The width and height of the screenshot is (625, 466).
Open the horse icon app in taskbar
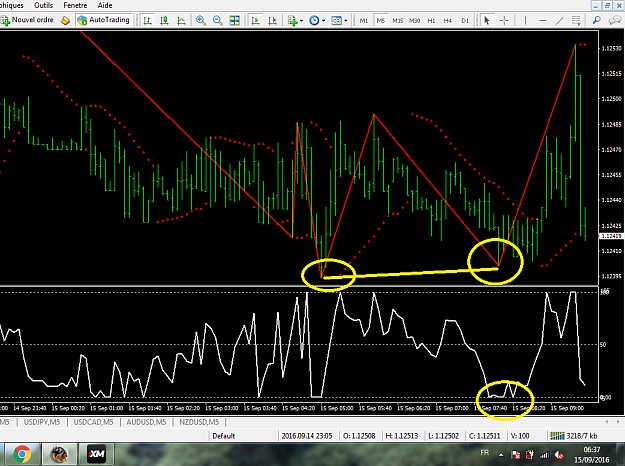click(59, 454)
